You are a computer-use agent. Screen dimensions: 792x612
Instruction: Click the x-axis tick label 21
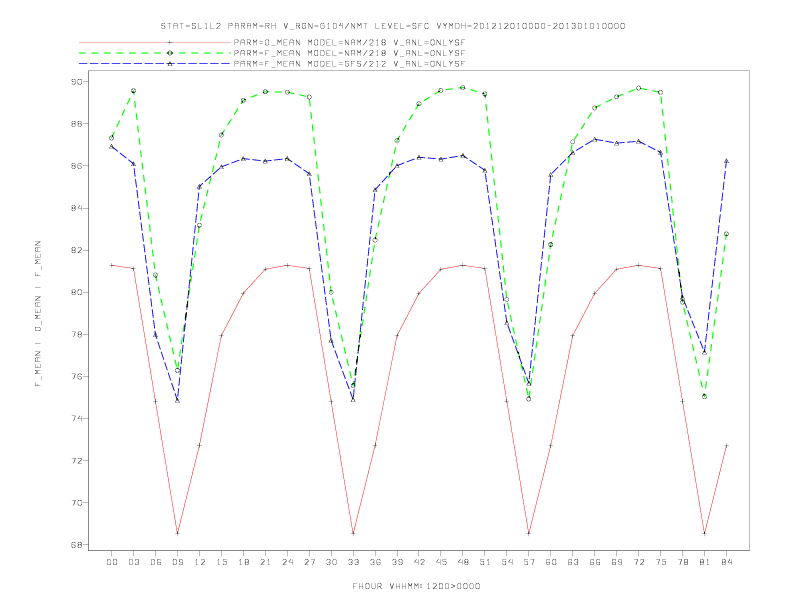pyautogui.click(x=265, y=562)
